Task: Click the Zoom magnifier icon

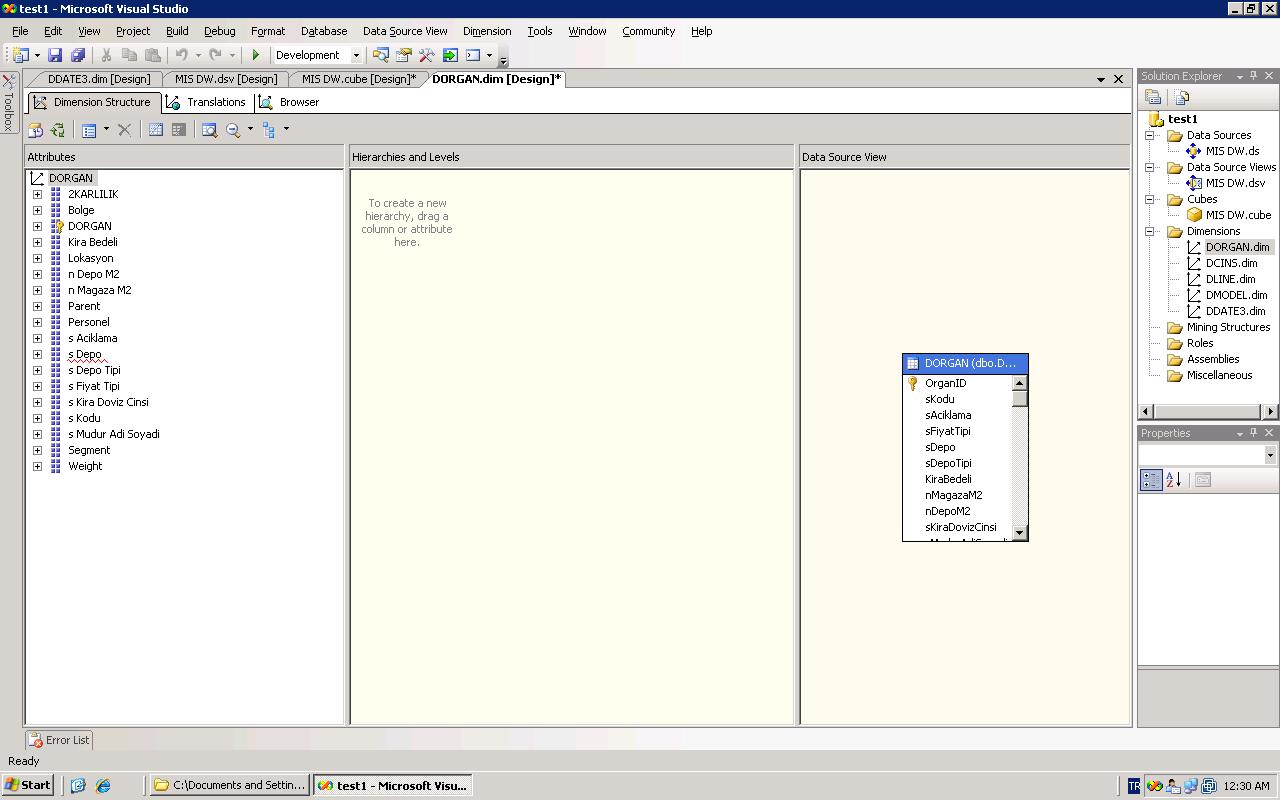Action: tap(233, 129)
